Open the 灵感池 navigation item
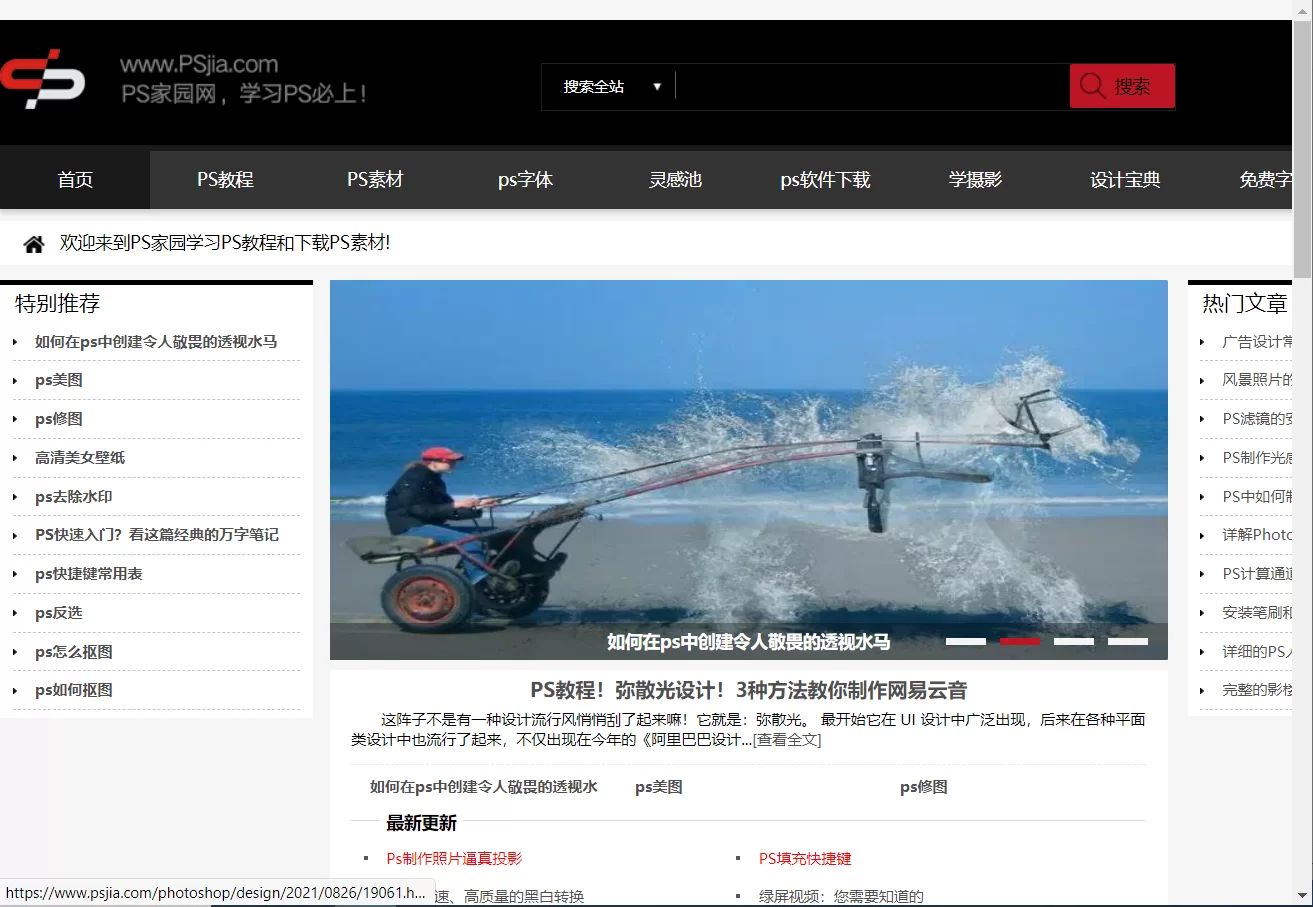This screenshot has width=1313, height=907. click(675, 179)
